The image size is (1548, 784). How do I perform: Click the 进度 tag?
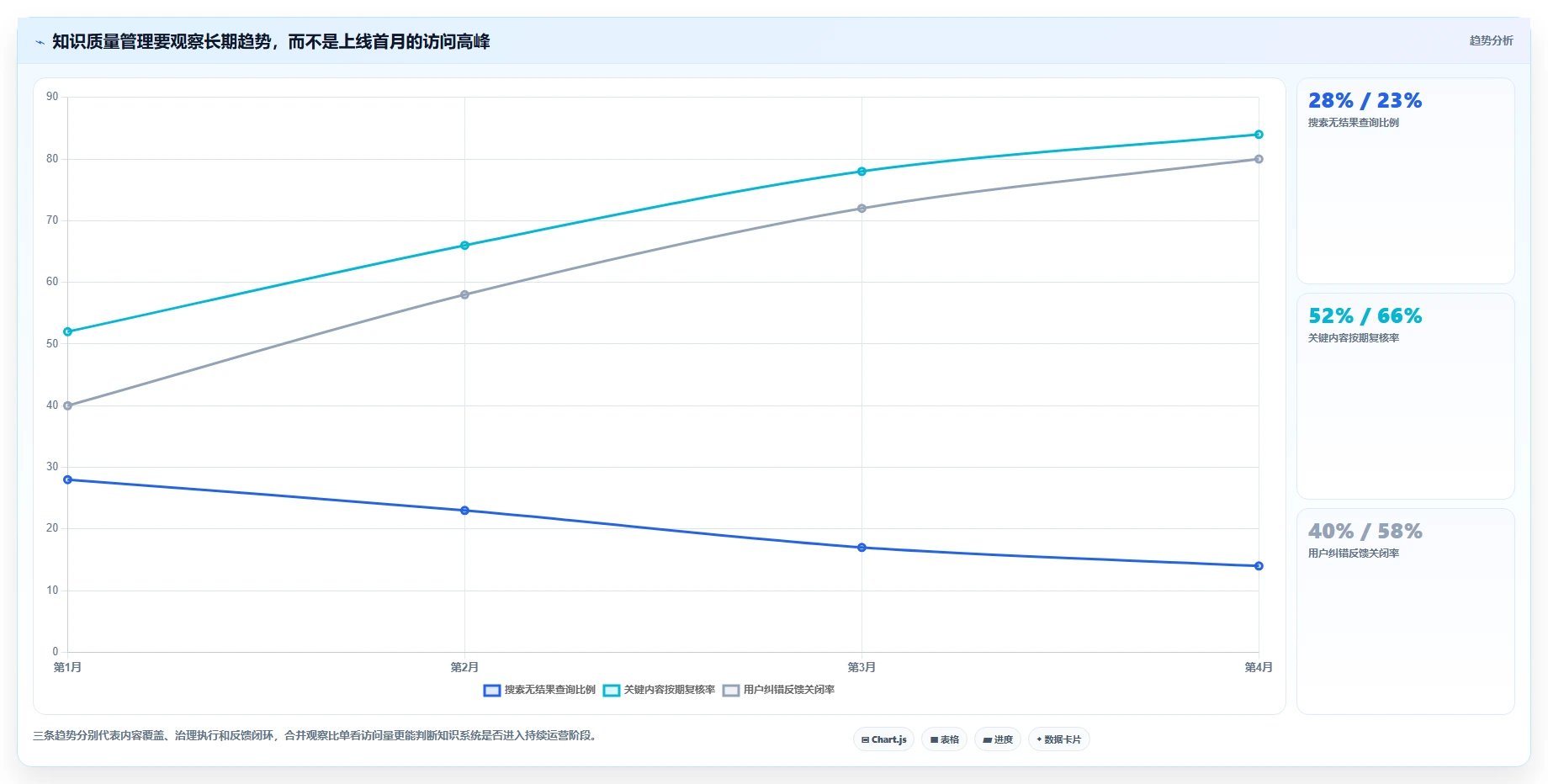point(998,739)
